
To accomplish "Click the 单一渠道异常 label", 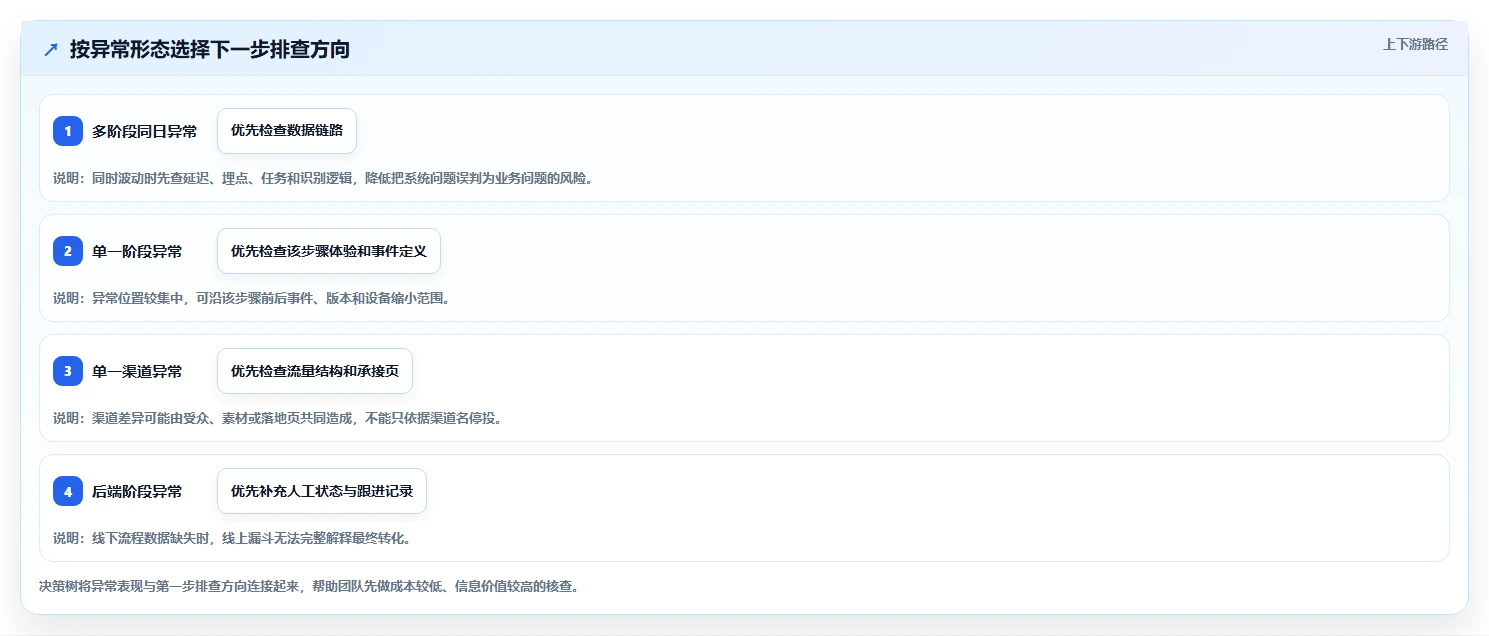I will pyautogui.click(x=137, y=371).
